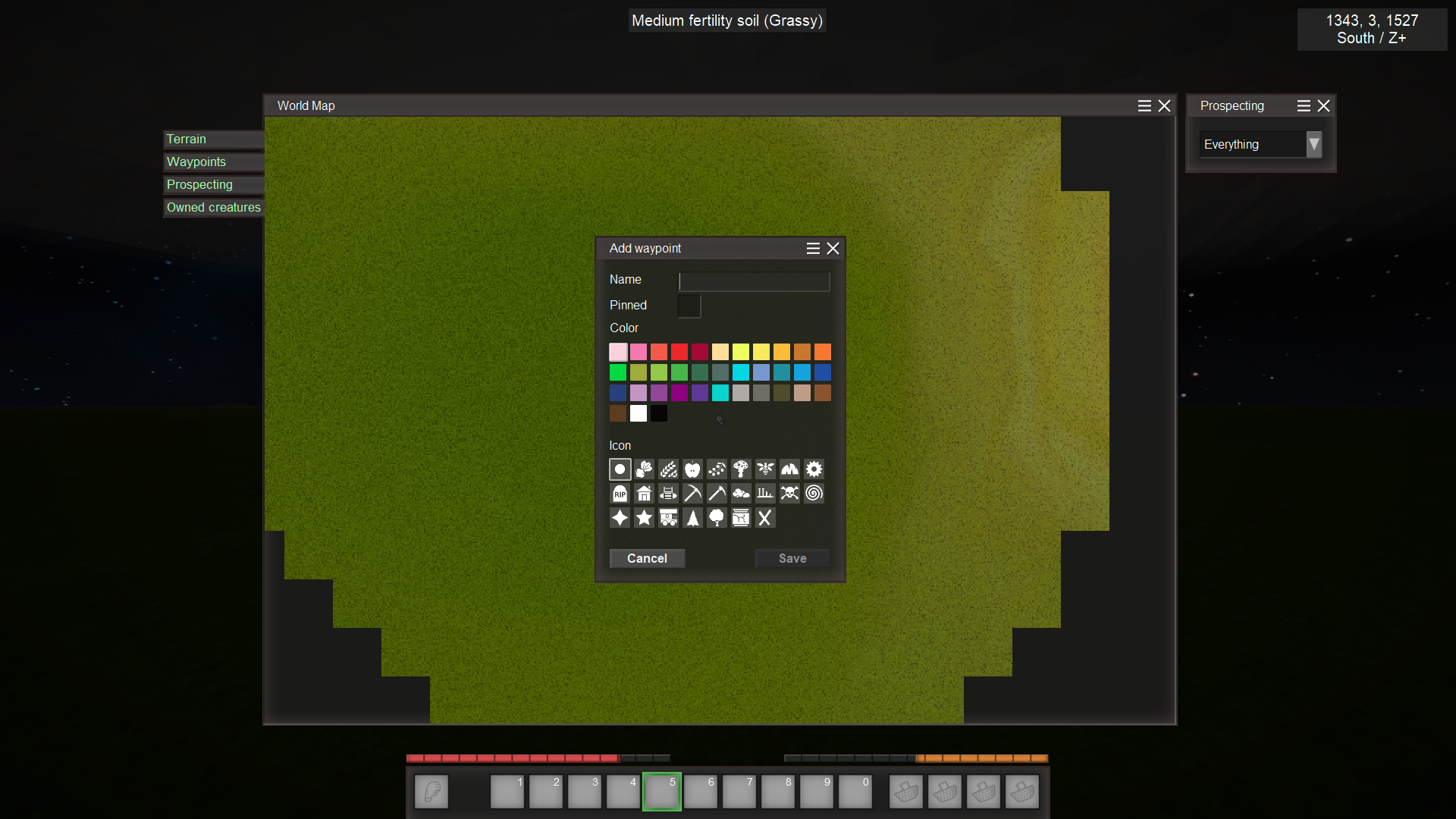Open the Add waypoint dialog menu
The height and width of the screenshot is (819, 1456).
(813, 249)
